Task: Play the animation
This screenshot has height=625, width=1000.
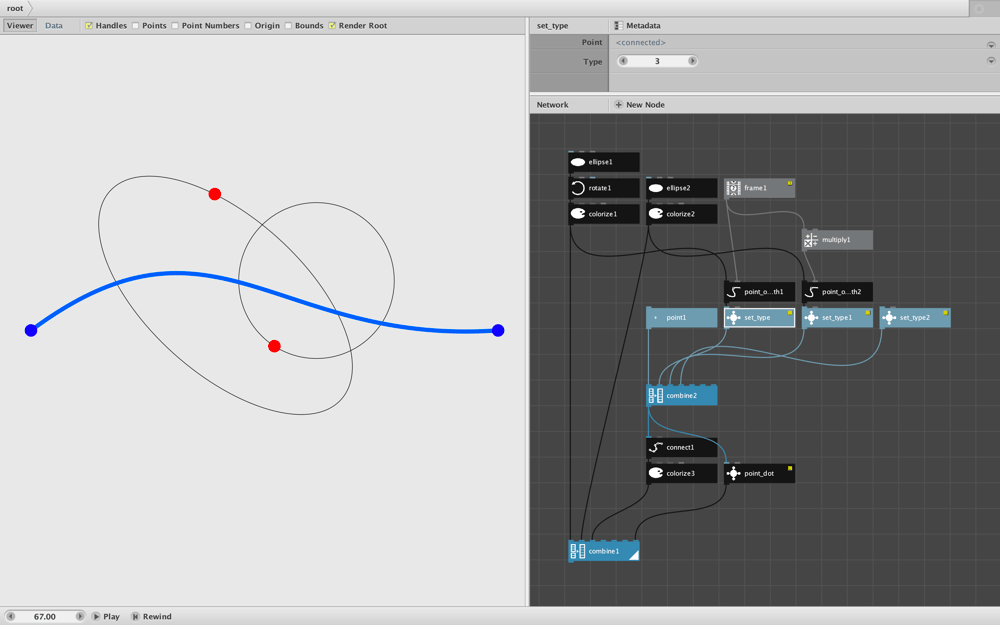Action: tap(105, 616)
